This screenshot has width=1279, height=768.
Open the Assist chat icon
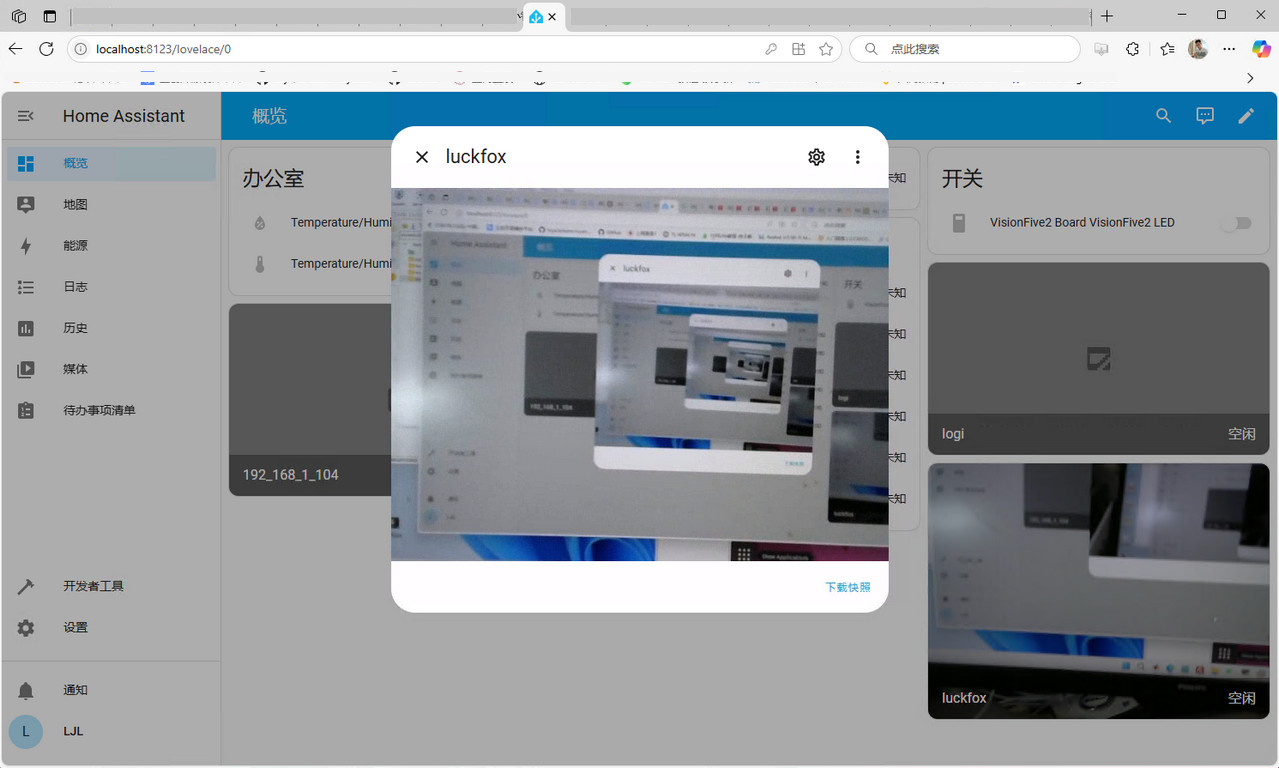point(1205,116)
